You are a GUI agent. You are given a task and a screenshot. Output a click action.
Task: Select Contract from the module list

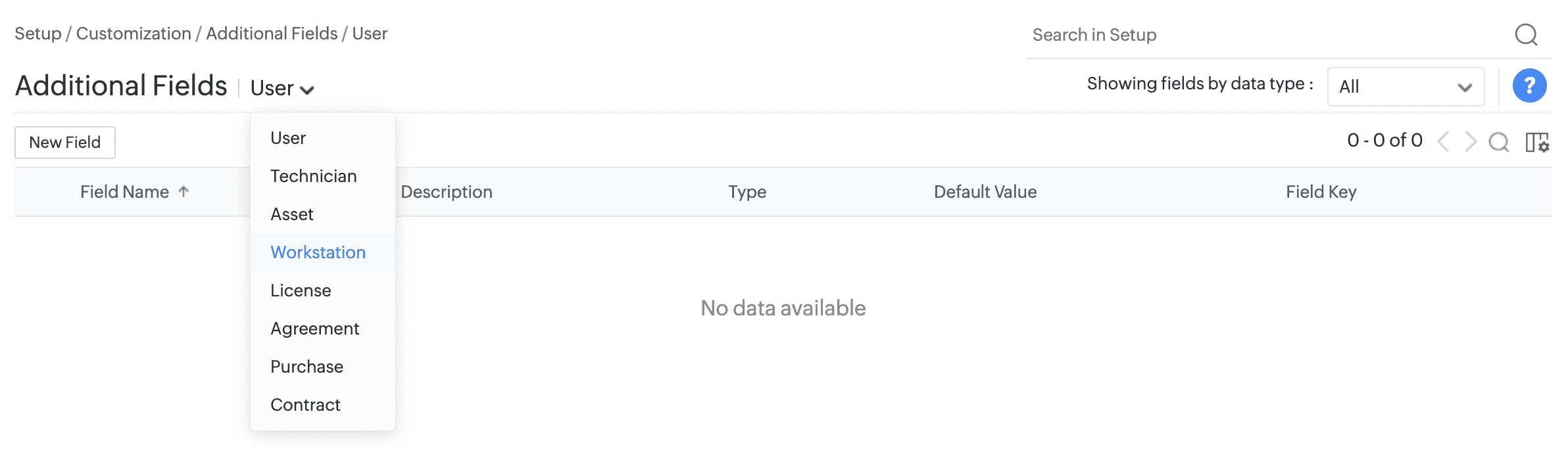pyautogui.click(x=305, y=405)
